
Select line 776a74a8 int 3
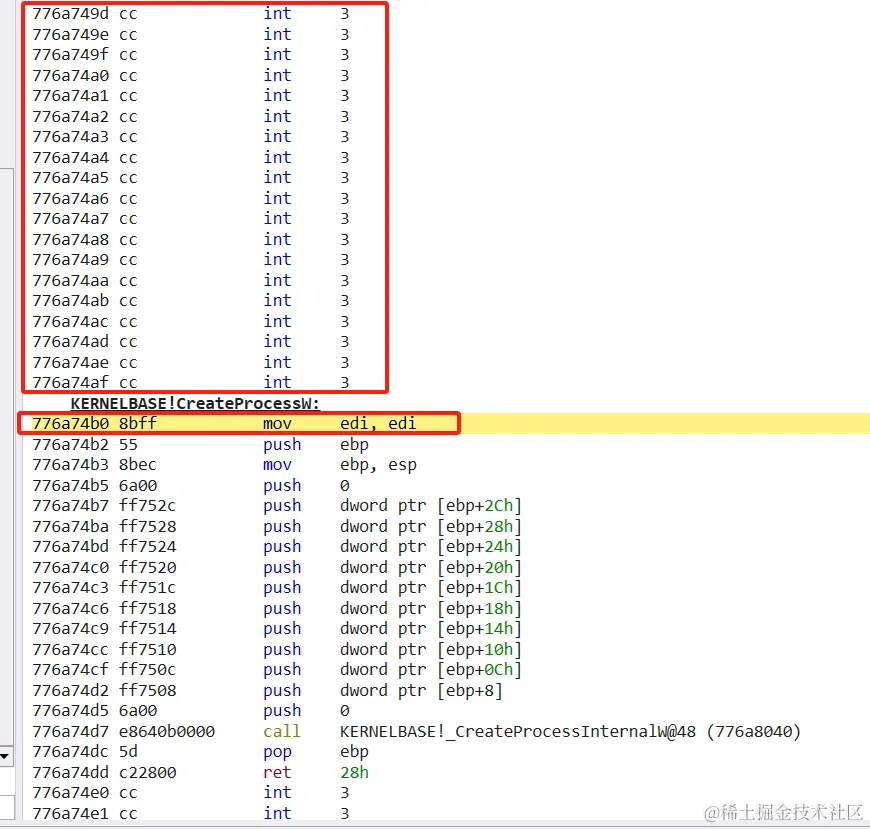pyautogui.click(x=191, y=240)
